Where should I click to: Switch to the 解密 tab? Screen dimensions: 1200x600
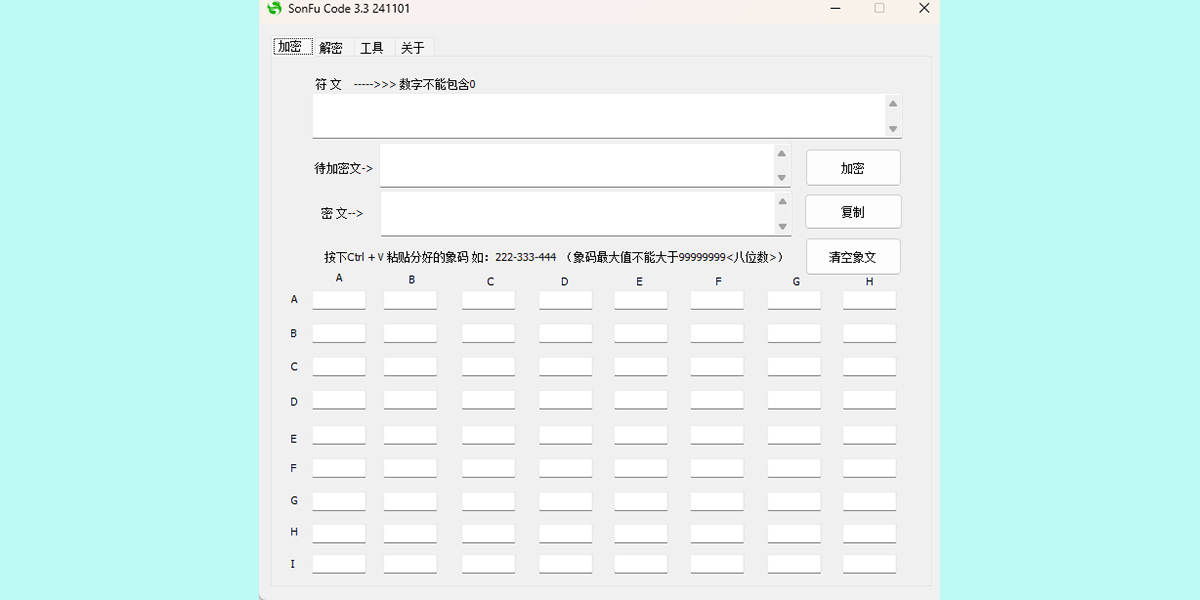click(331, 46)
